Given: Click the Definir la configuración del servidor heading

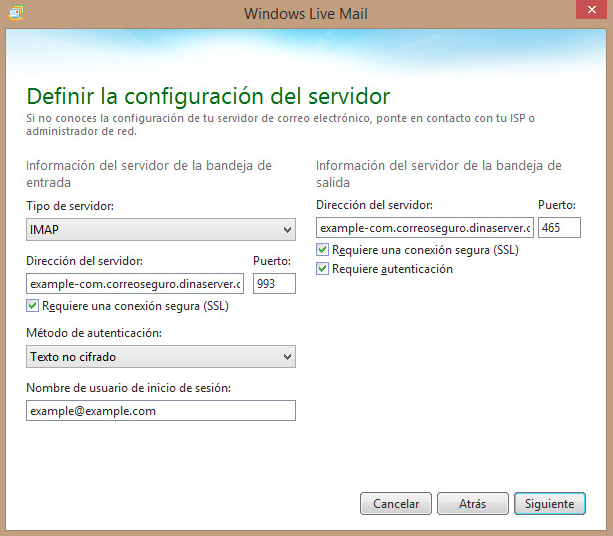Looking at the screenshot, I should tap(208, 96).
